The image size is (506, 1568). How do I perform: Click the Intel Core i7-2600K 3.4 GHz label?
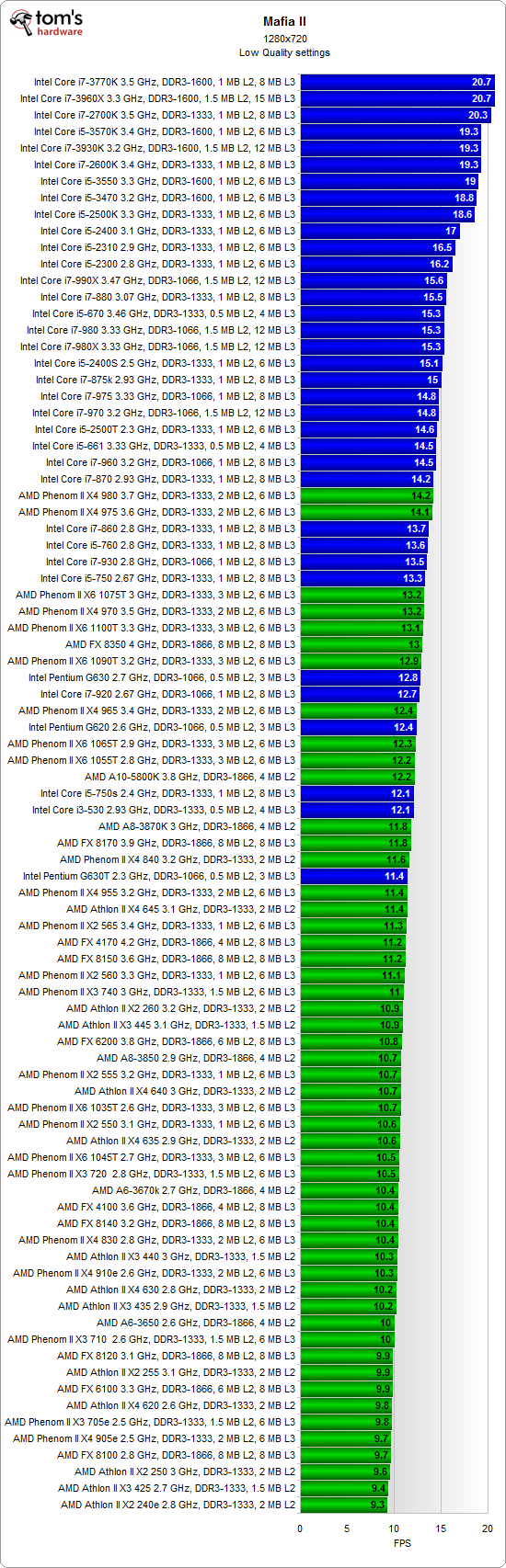165,165
